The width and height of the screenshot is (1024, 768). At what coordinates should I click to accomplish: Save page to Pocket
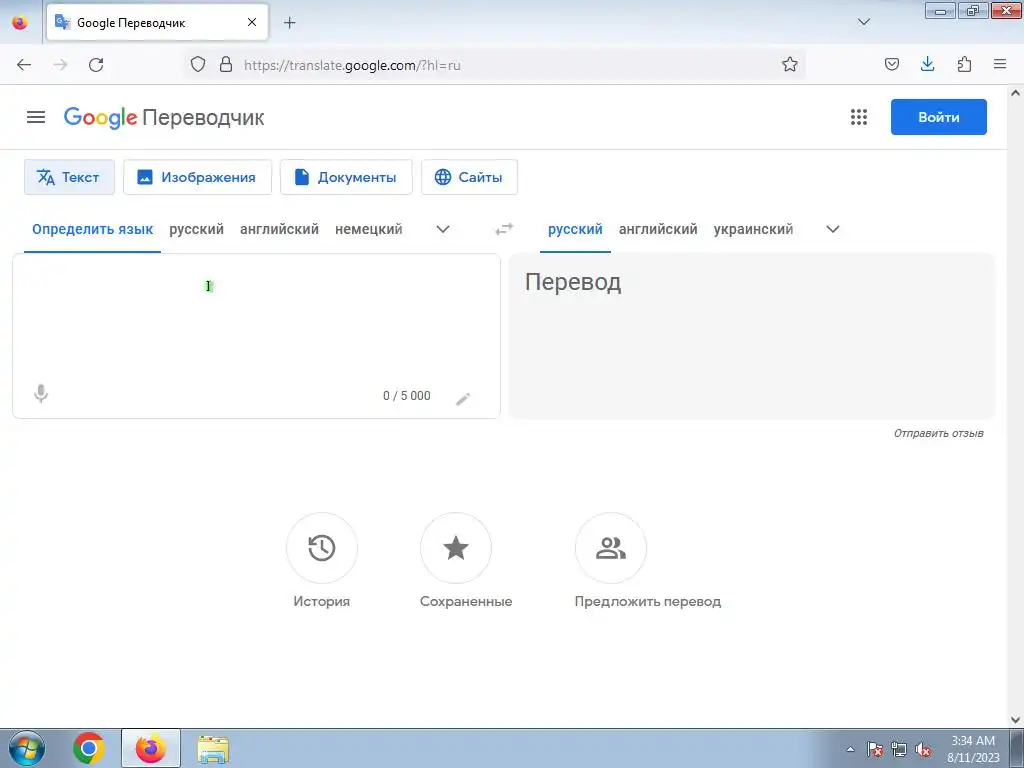coord(891,64)
